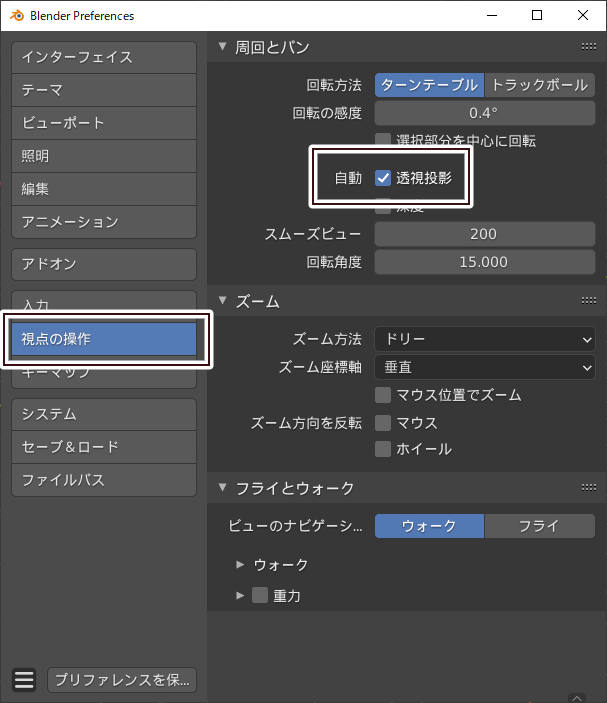Maximize the Blender Preferences window

pos(537,16)
